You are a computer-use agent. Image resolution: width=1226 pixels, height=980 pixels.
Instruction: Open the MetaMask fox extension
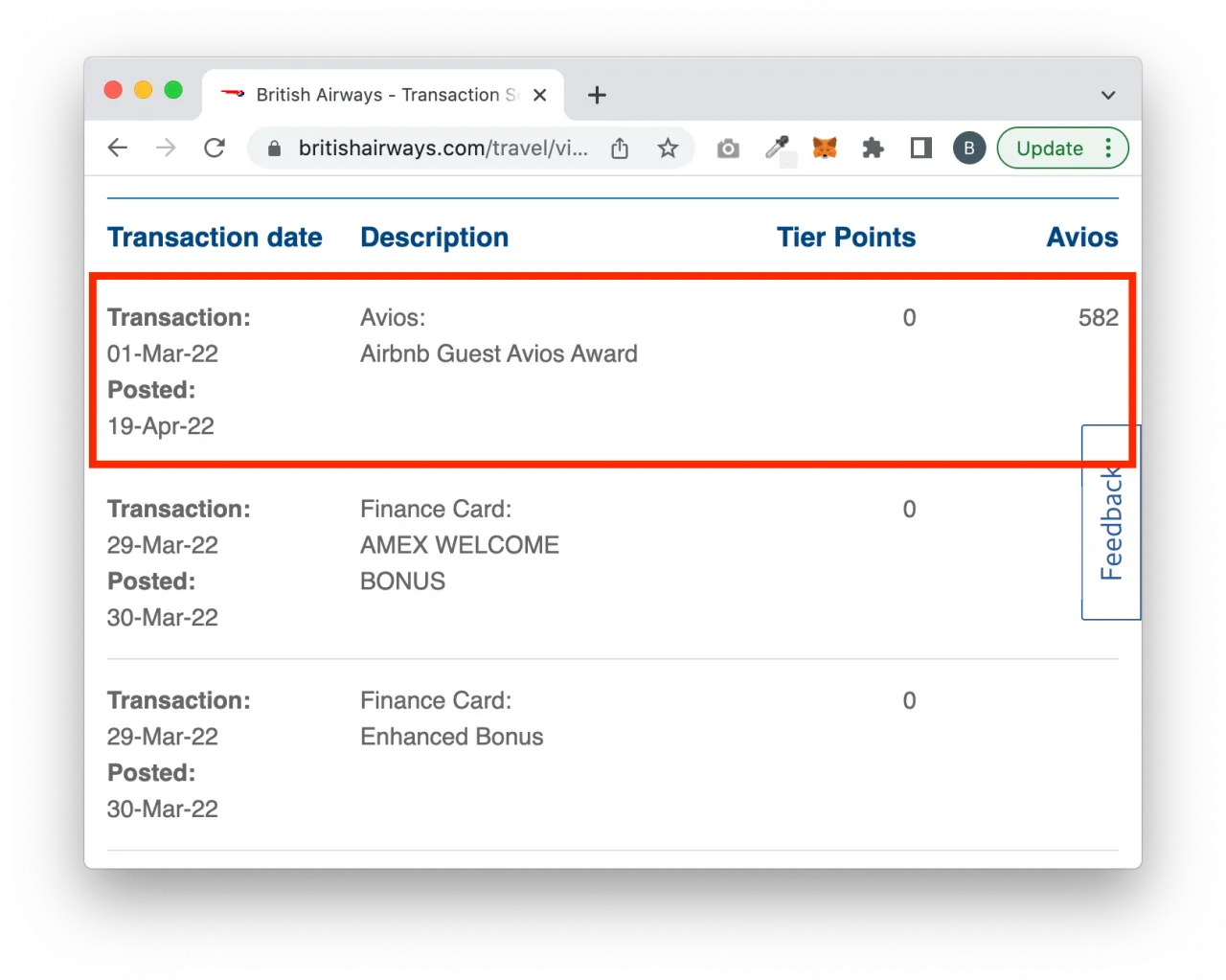click(x=825, y=148)
